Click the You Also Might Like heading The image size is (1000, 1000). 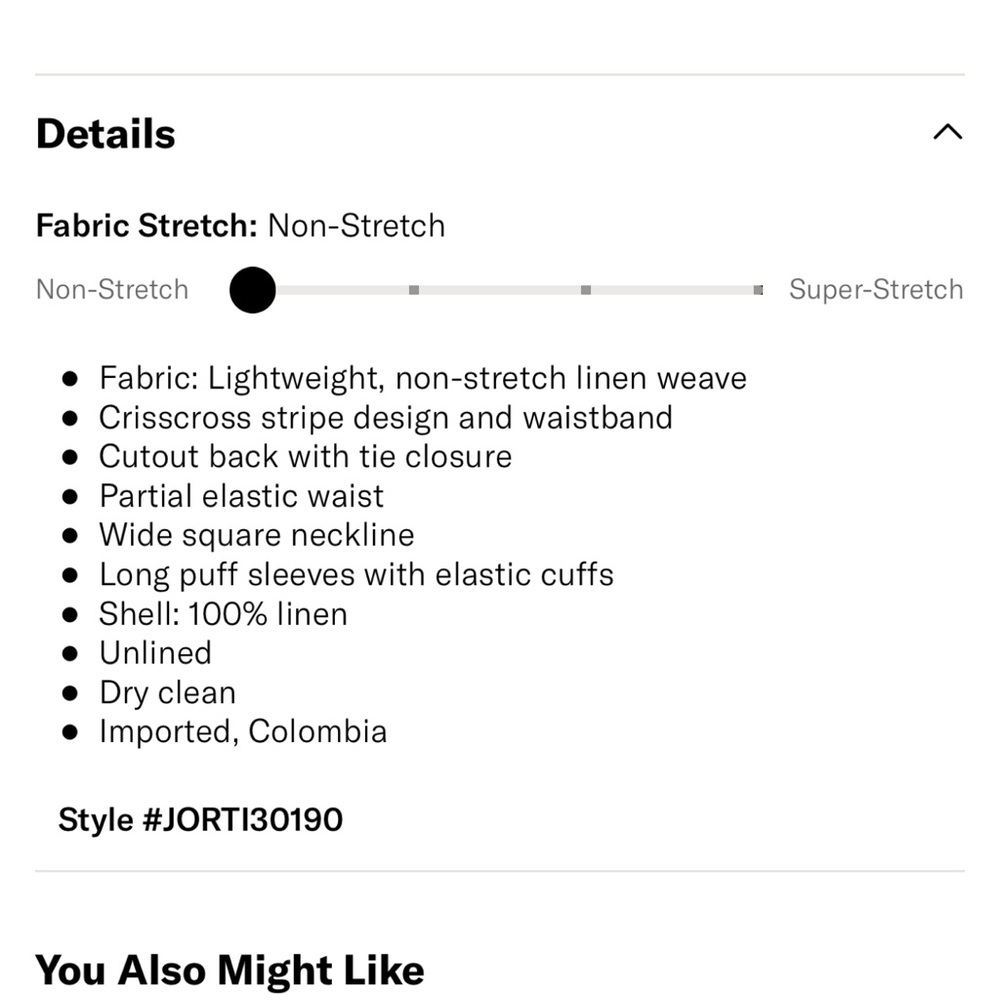click(x=230, y=971)
